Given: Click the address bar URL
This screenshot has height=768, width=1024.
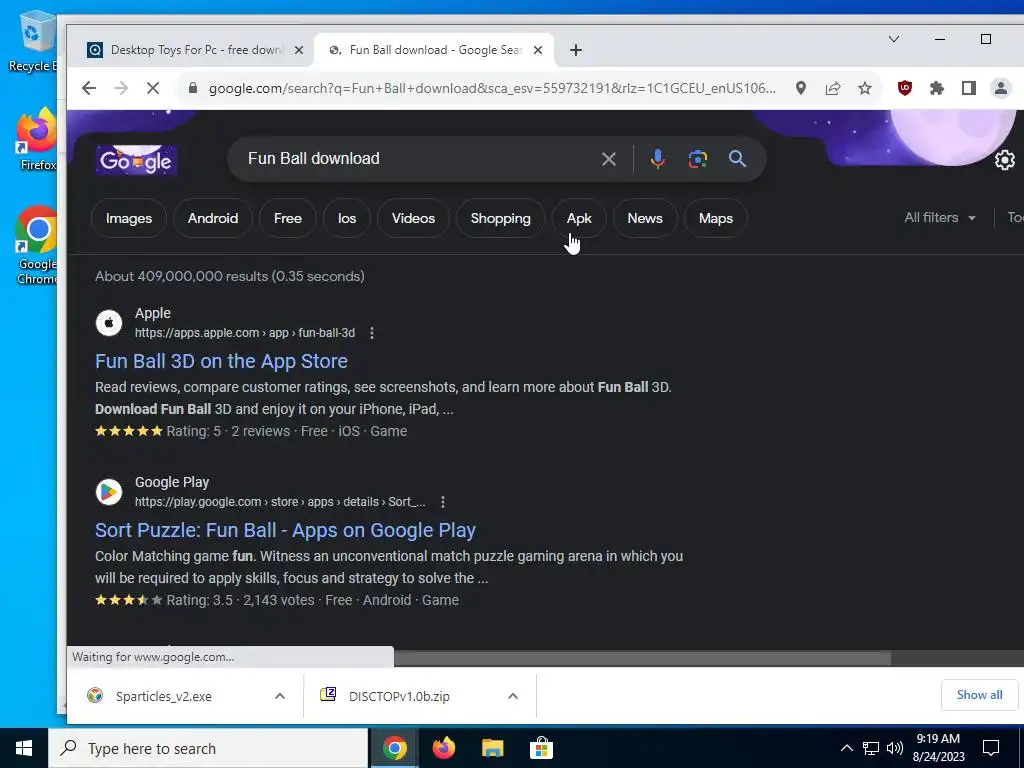Looking at the screenshot, I should point(492,88).
